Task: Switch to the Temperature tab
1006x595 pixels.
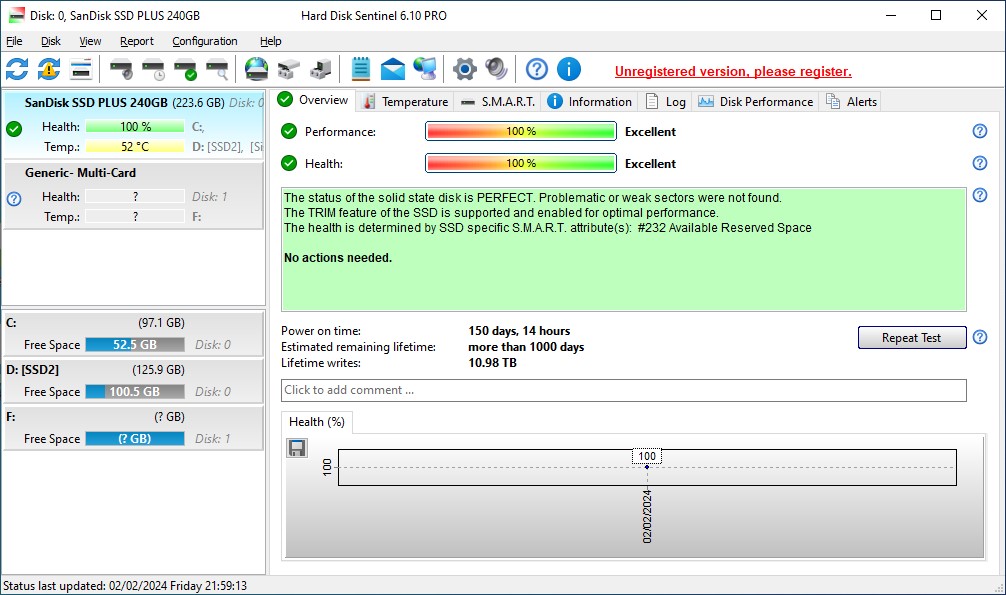Action: 405,101
